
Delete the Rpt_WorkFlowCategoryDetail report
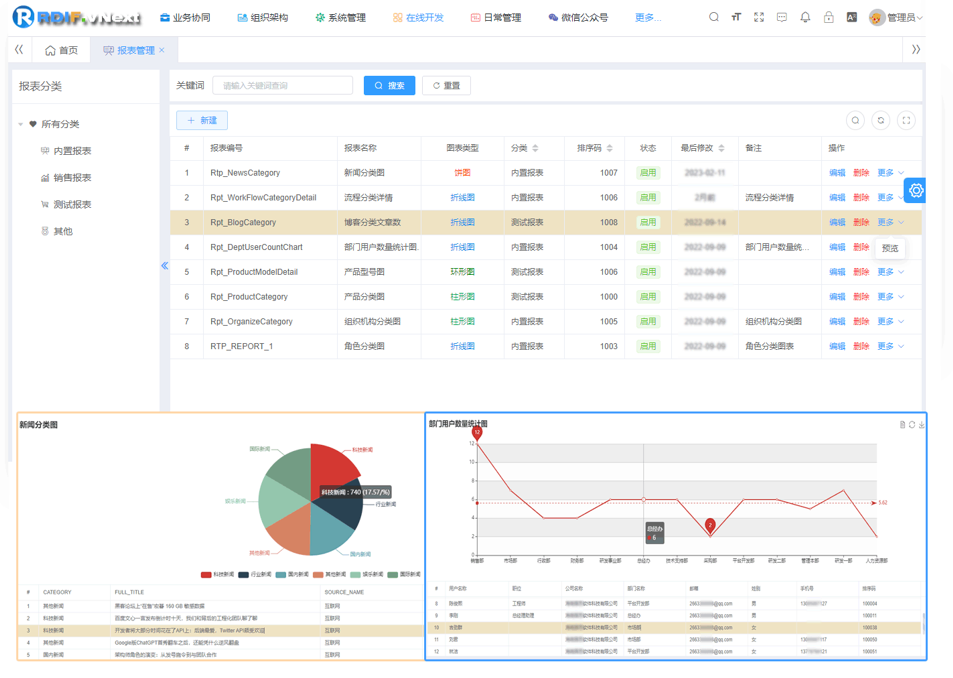[861, 197]
